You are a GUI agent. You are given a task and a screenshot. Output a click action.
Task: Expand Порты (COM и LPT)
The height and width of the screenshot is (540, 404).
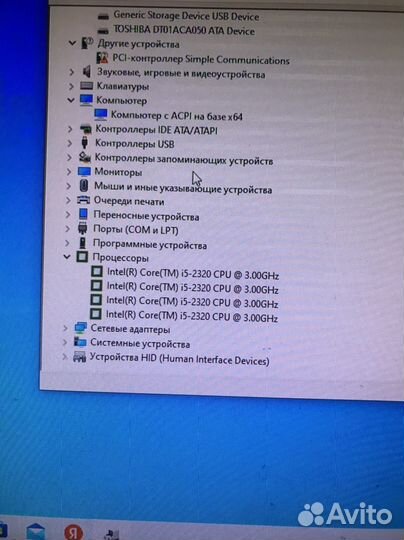(x=68, y=228)
